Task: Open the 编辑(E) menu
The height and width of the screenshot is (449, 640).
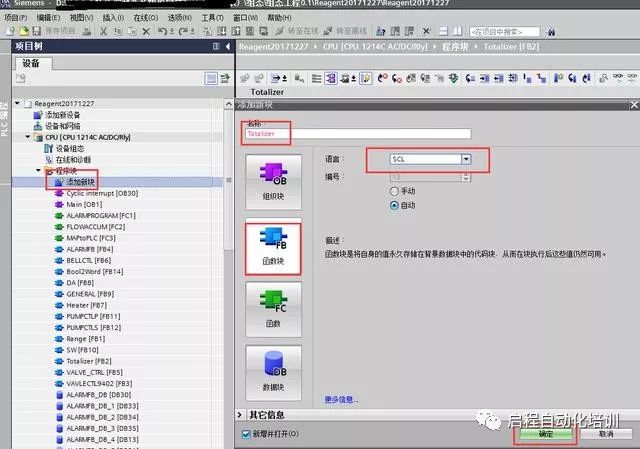Action: [47, 18]
